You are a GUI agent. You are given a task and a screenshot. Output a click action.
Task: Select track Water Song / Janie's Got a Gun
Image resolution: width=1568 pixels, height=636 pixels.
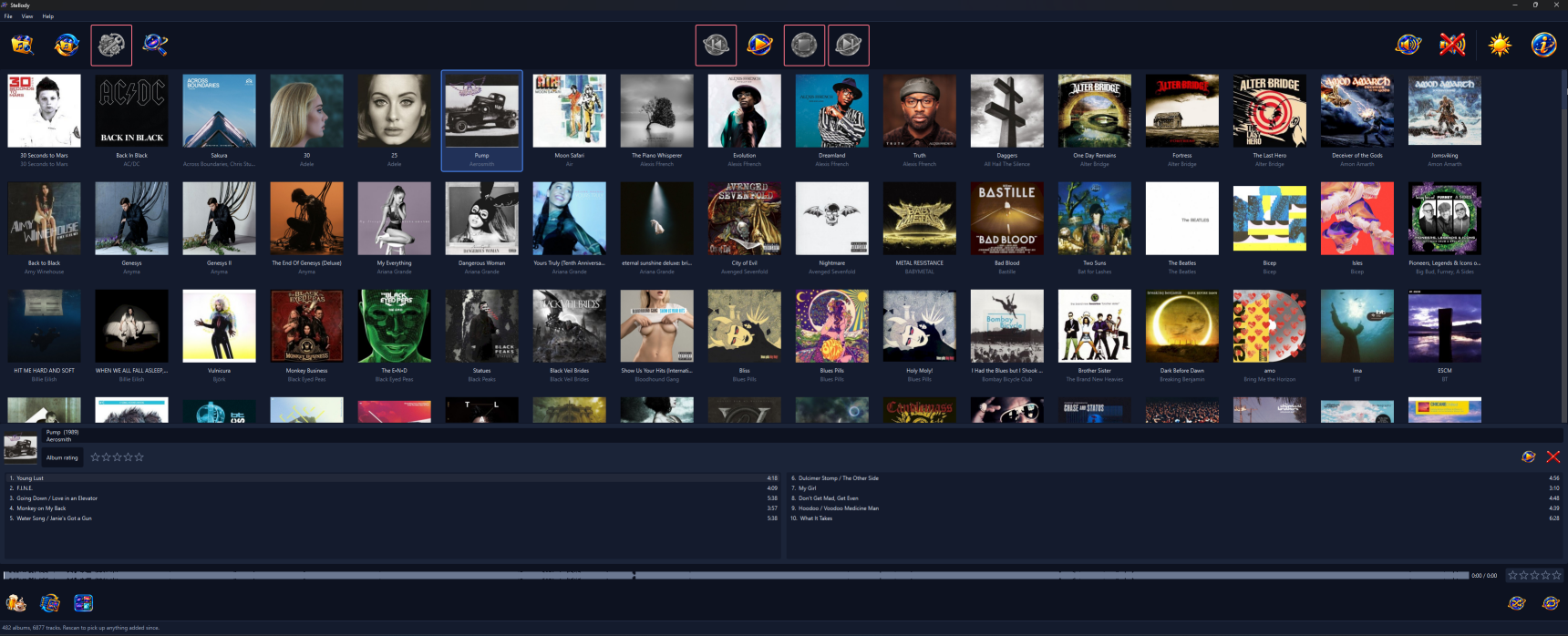click(x=393, y=518)
